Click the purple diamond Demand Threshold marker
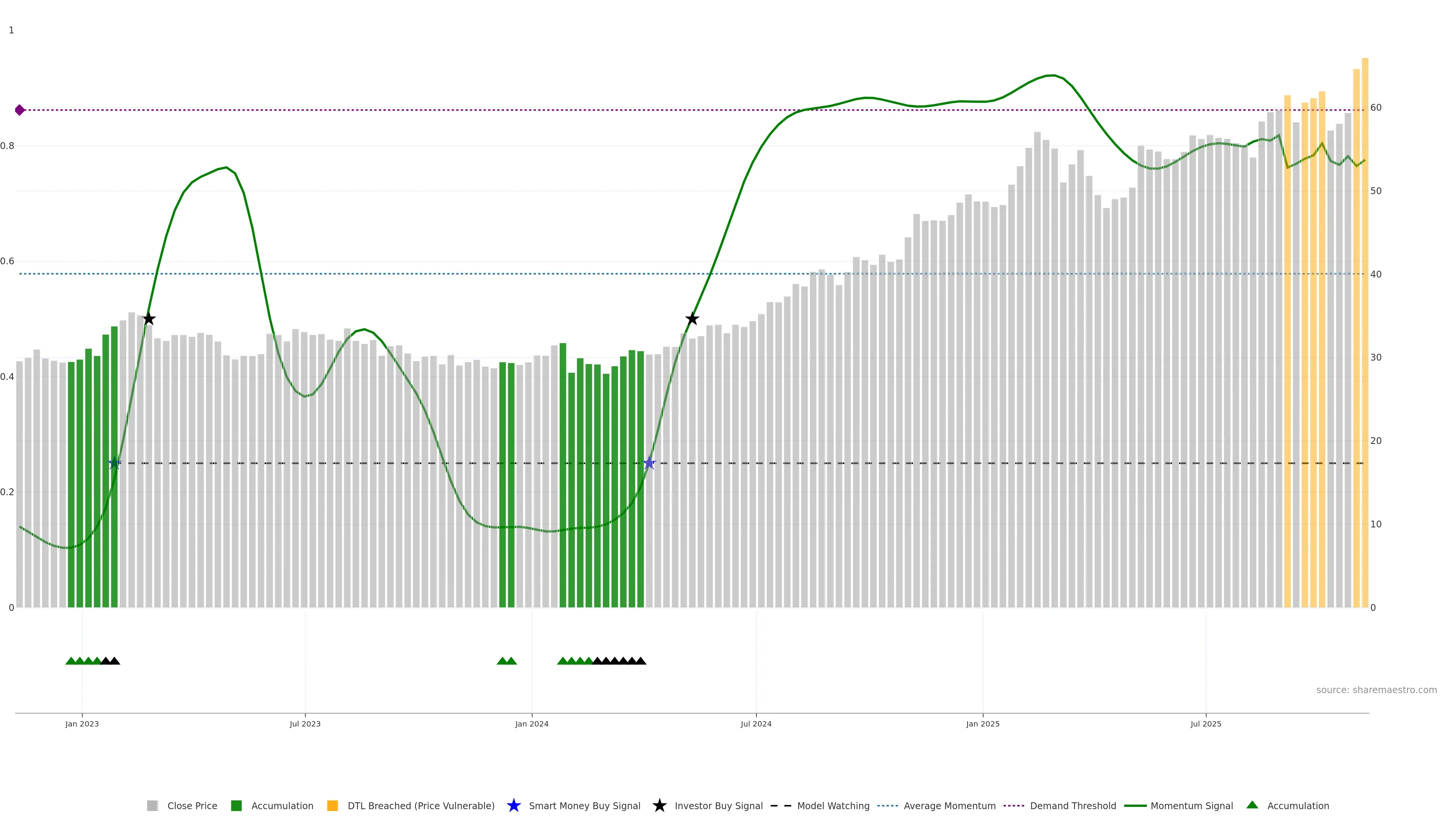This screenshot has height=819, width=1456. [x=20, y=110]
